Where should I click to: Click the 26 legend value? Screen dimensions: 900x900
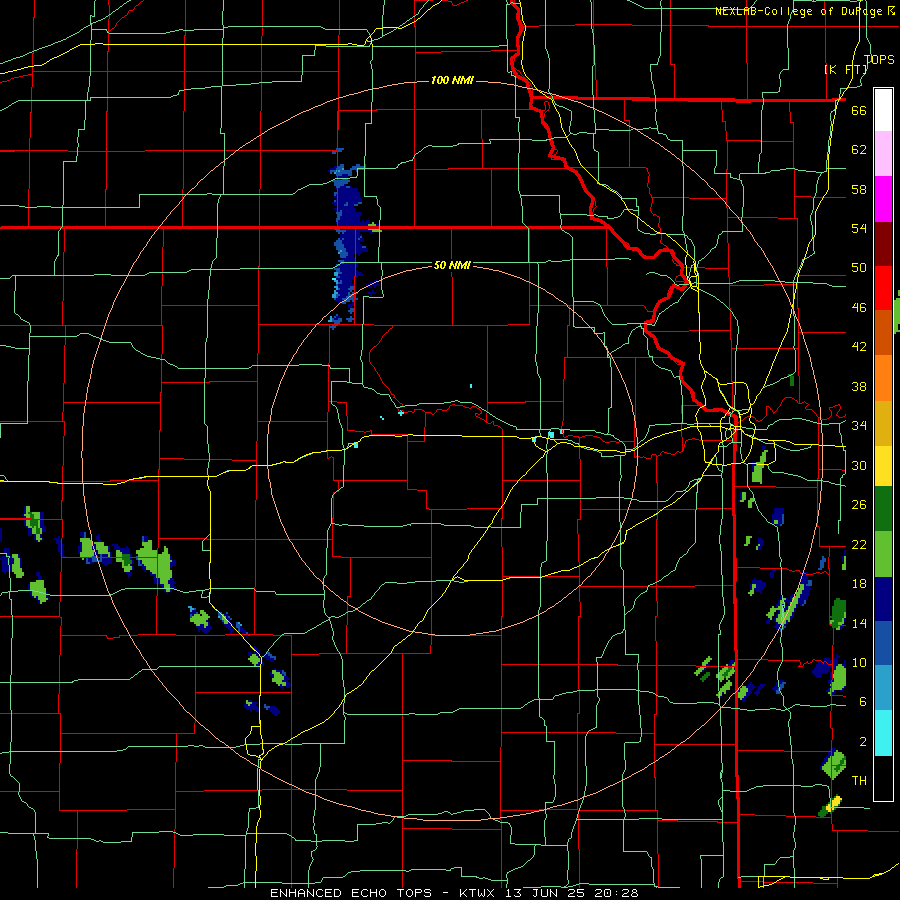(859, 505)
